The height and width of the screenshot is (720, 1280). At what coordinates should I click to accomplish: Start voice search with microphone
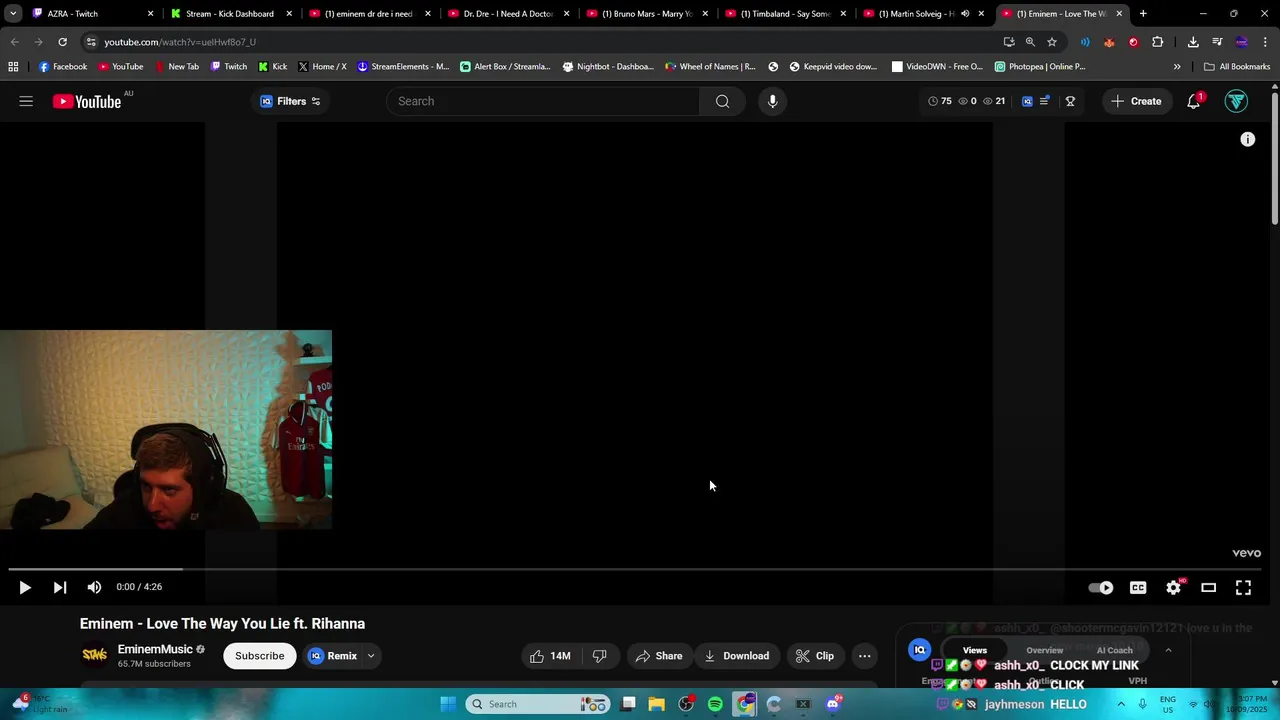(x=772, y=101)
